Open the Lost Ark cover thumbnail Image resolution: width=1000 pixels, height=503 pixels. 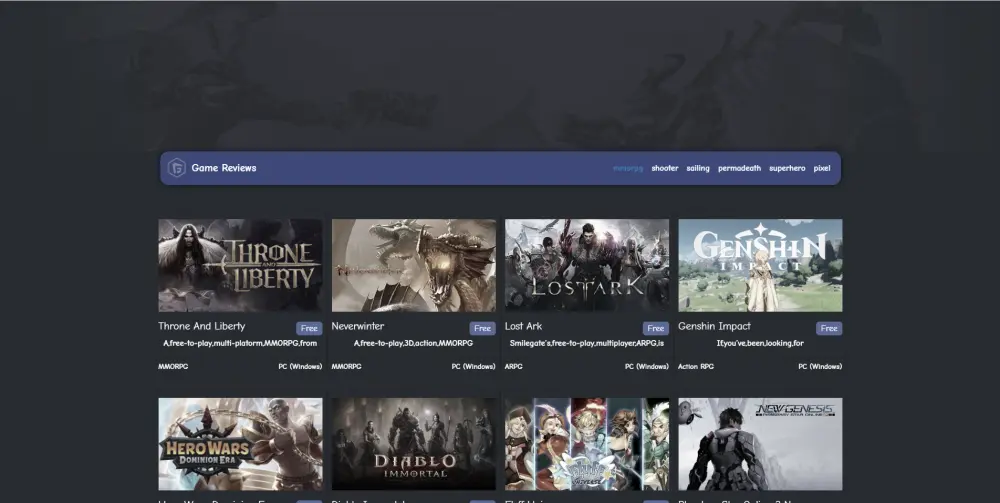click(587, 265)
